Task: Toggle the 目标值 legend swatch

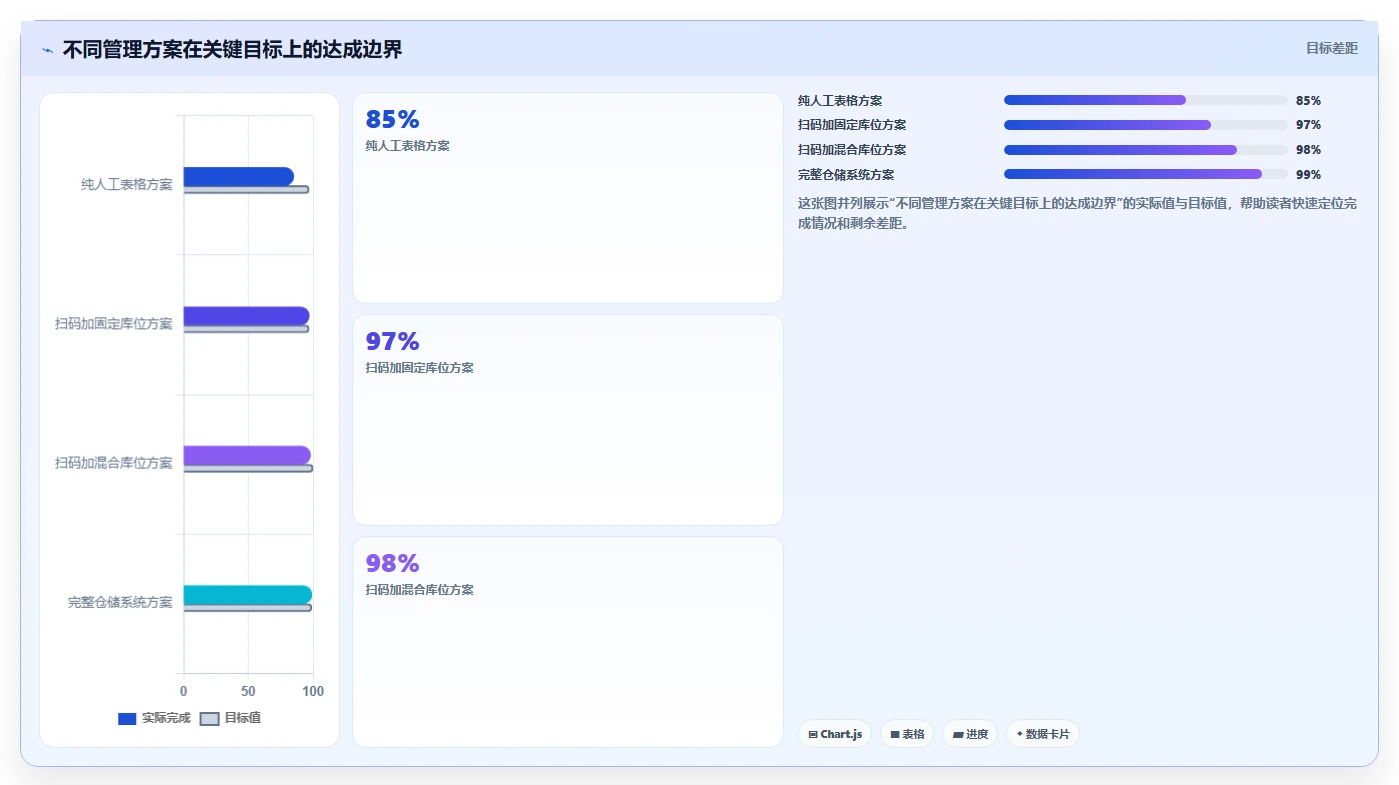Action: click(x=209, y=719)
